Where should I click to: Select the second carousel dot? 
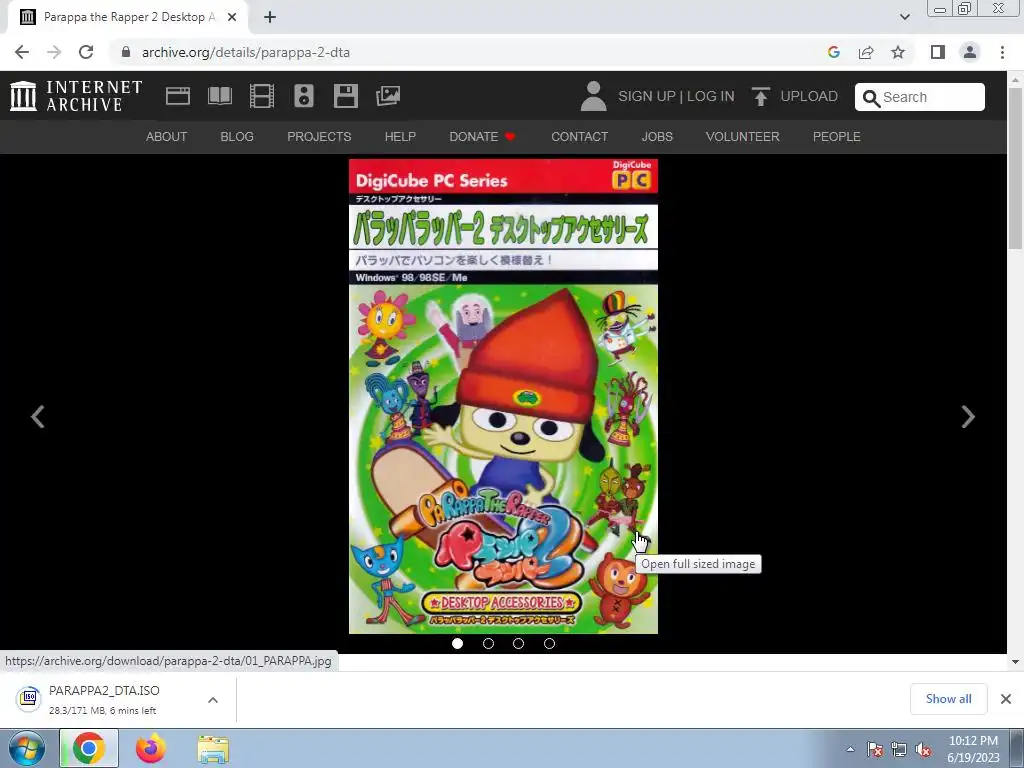pyautogui.click(x=488, y=643)
